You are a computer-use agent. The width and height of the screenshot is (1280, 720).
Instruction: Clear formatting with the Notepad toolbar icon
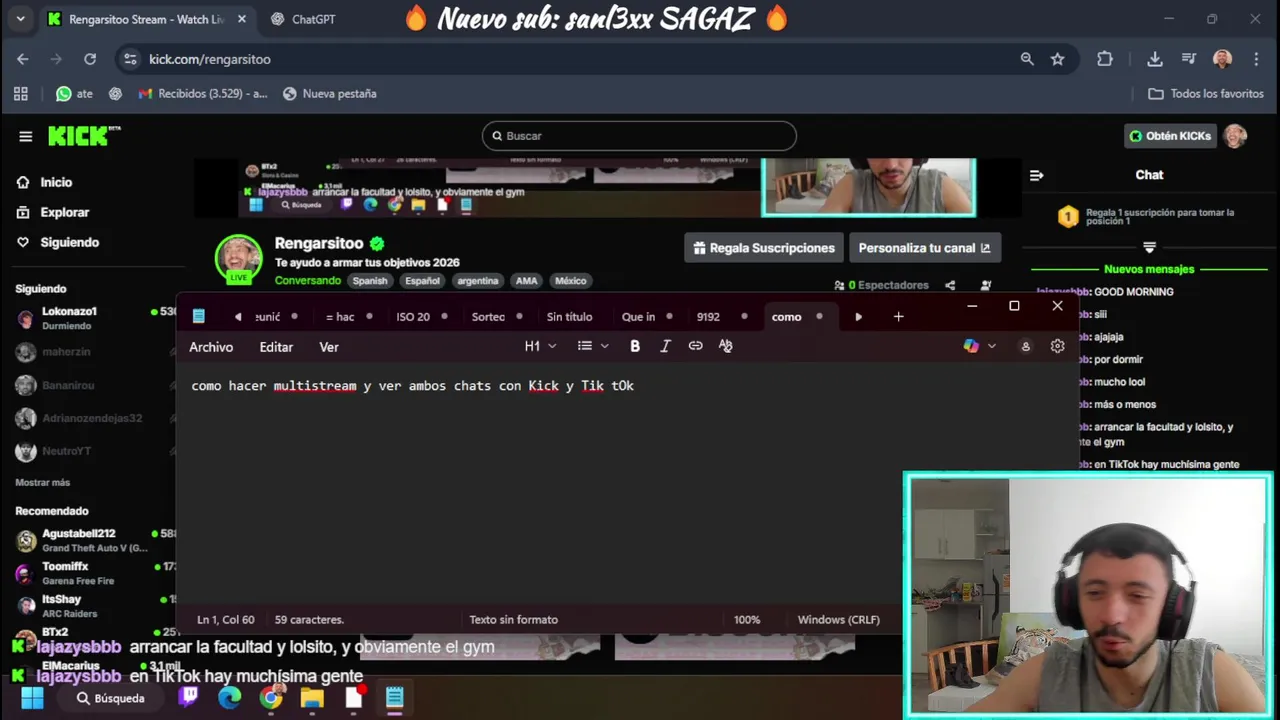click(x=725, y=346)
